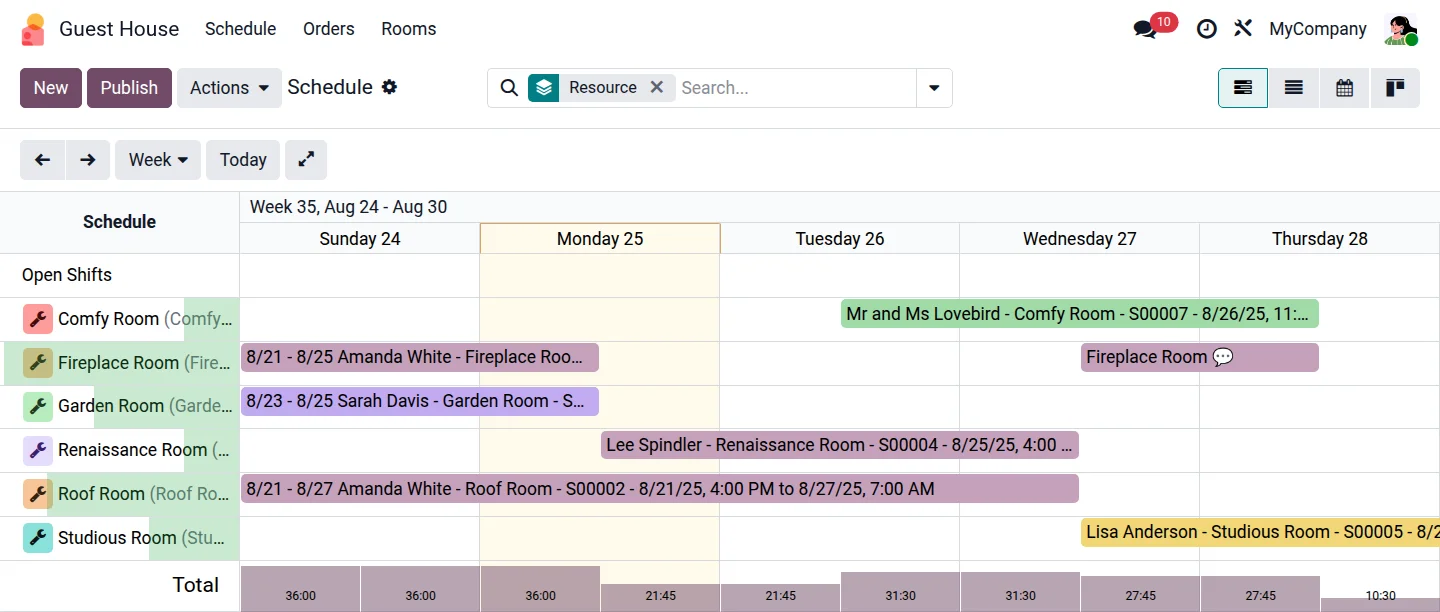Switch to the kanban view
Screen dimensions: 1440x612
pyautogui.click(x=1395, y=88)
